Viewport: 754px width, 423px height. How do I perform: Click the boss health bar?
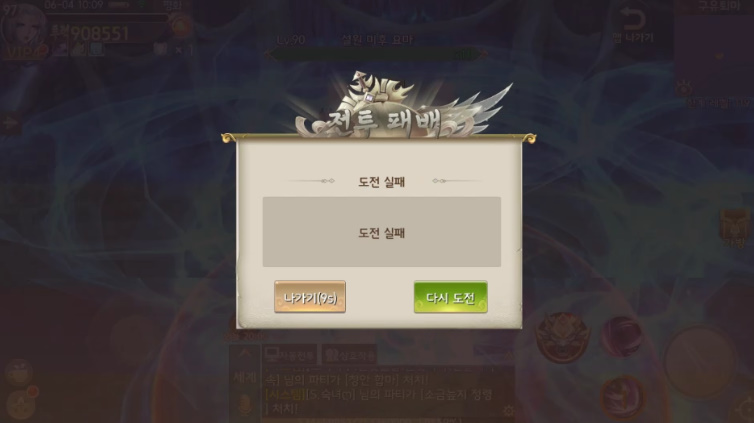pos(376,54)
